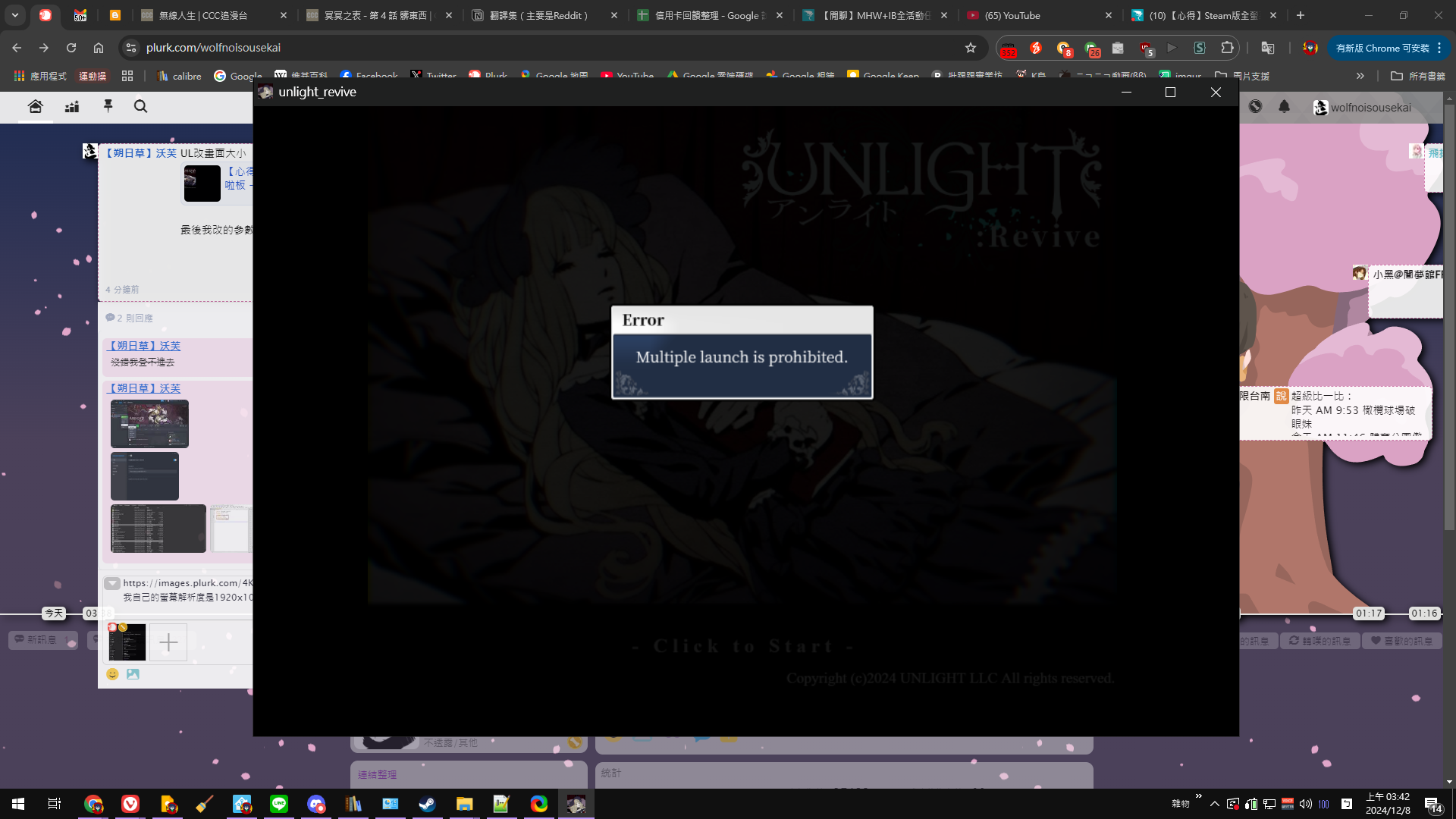Open the 圖片支援 bookmark folder
This screenshot has width=1456, height=819.
pyautogui.click(x=1242, y=76)
